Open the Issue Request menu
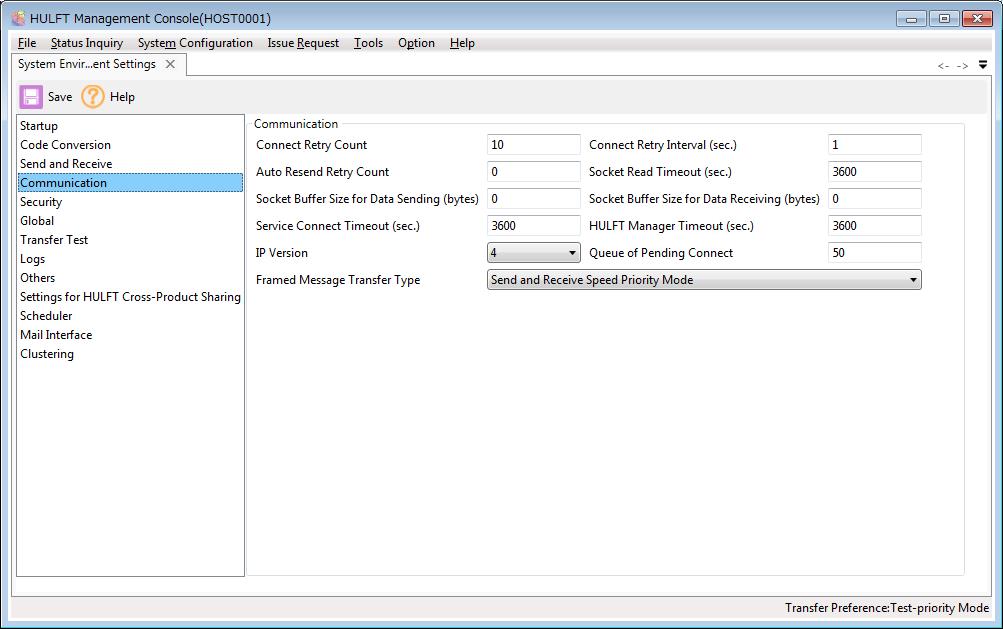 click(x=303, y=43)
